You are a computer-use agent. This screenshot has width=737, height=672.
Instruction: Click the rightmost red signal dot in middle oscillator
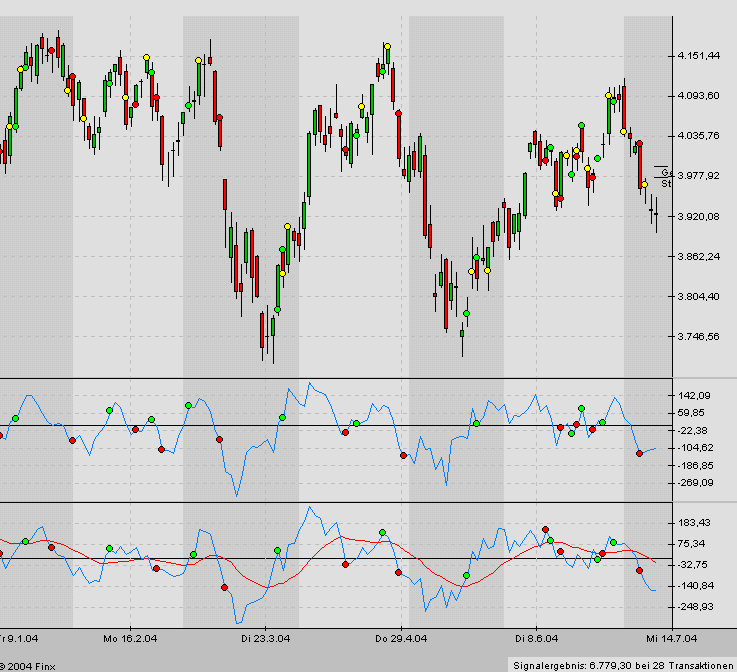tap(639, 454)
